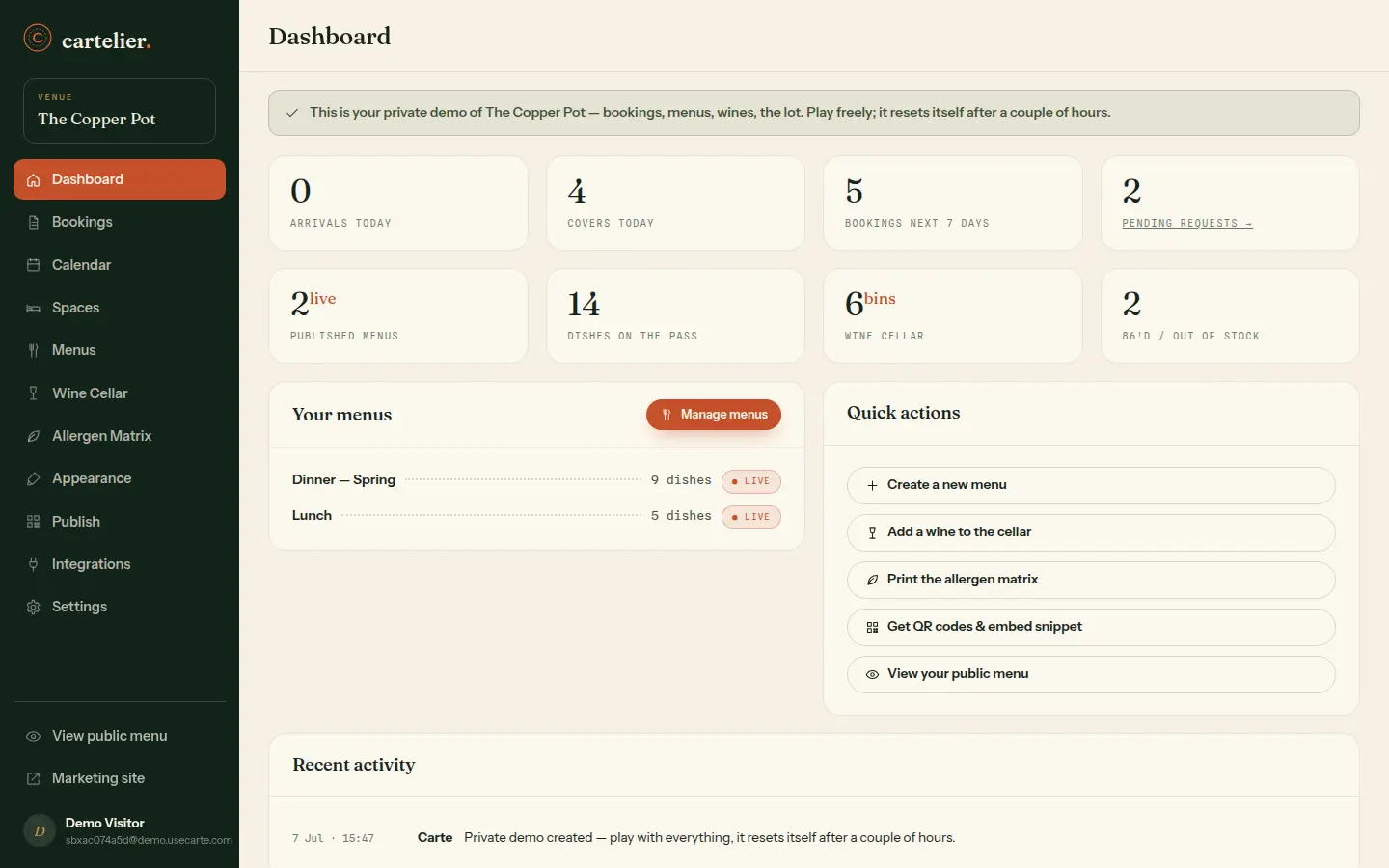Click the checkmark icon in the demo banner

pyautogui.click(x=292, y=113)
